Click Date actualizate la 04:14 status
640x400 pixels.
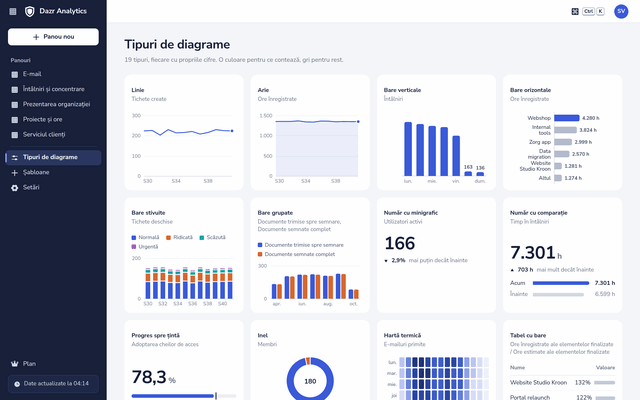[x=53, y=384]
